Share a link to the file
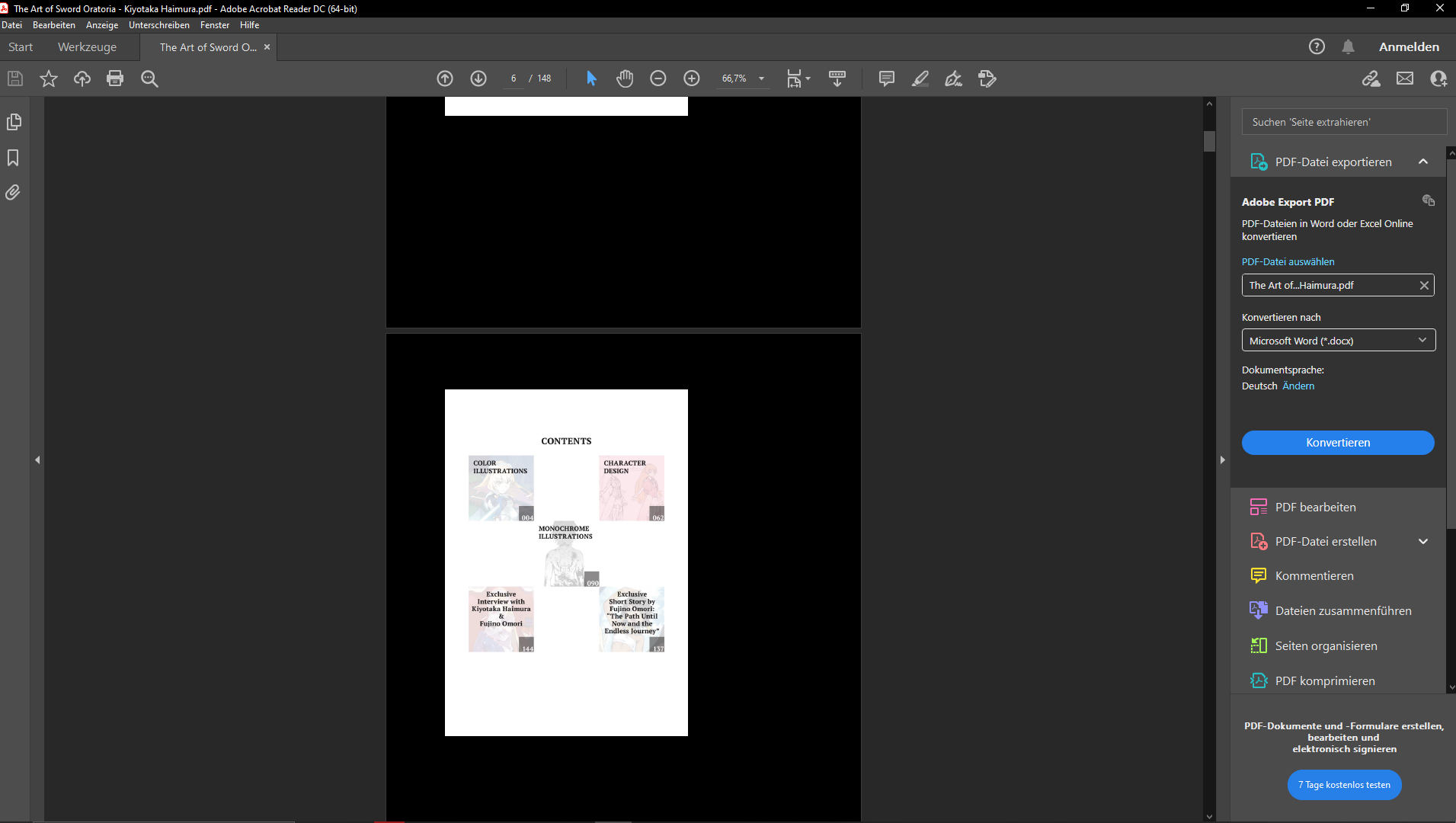The image size is (1456, 823). pyautogui.click(x=1371, y=78)
